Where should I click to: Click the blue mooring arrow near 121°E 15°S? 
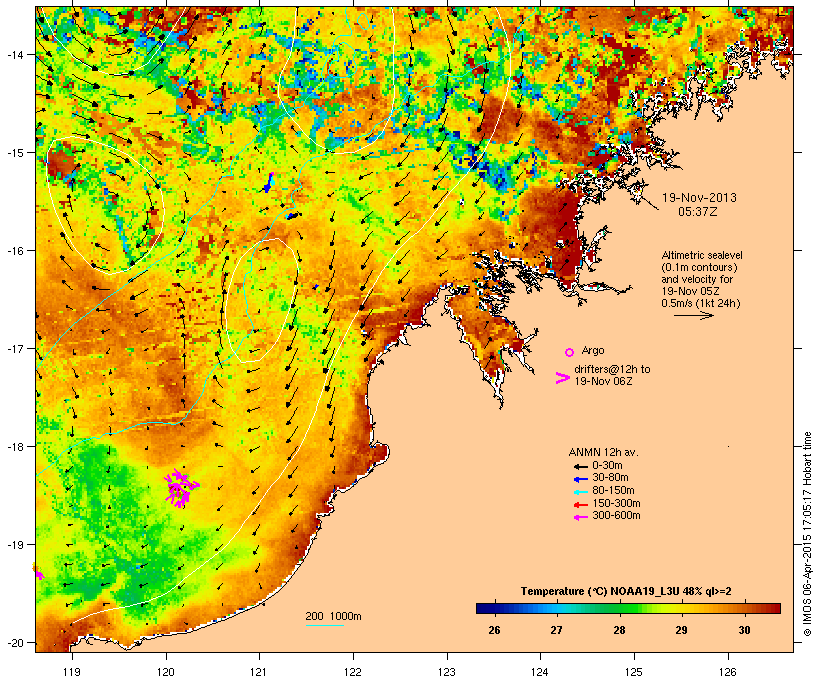coord(269,182)
